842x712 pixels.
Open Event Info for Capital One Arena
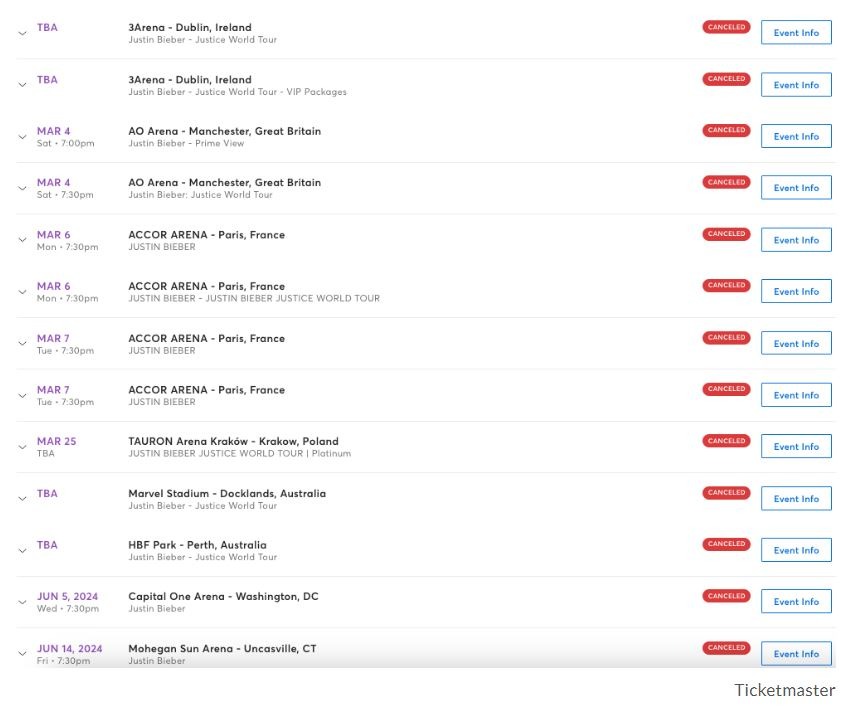click(x=795, y=602)
